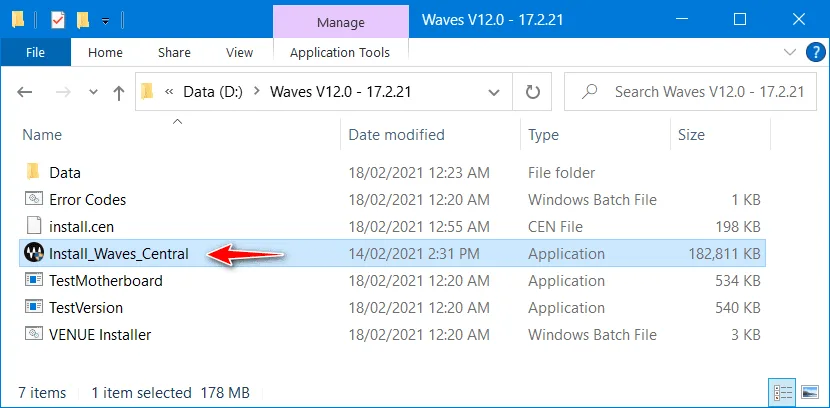Open recent locations dropdown arrow
The image size is (830, 408).
94,93
